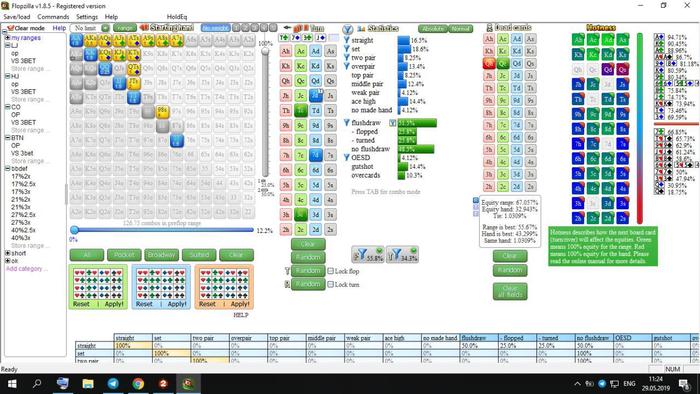
Task: Toggle the overpair filter
Action: click(x=346, y=66)
